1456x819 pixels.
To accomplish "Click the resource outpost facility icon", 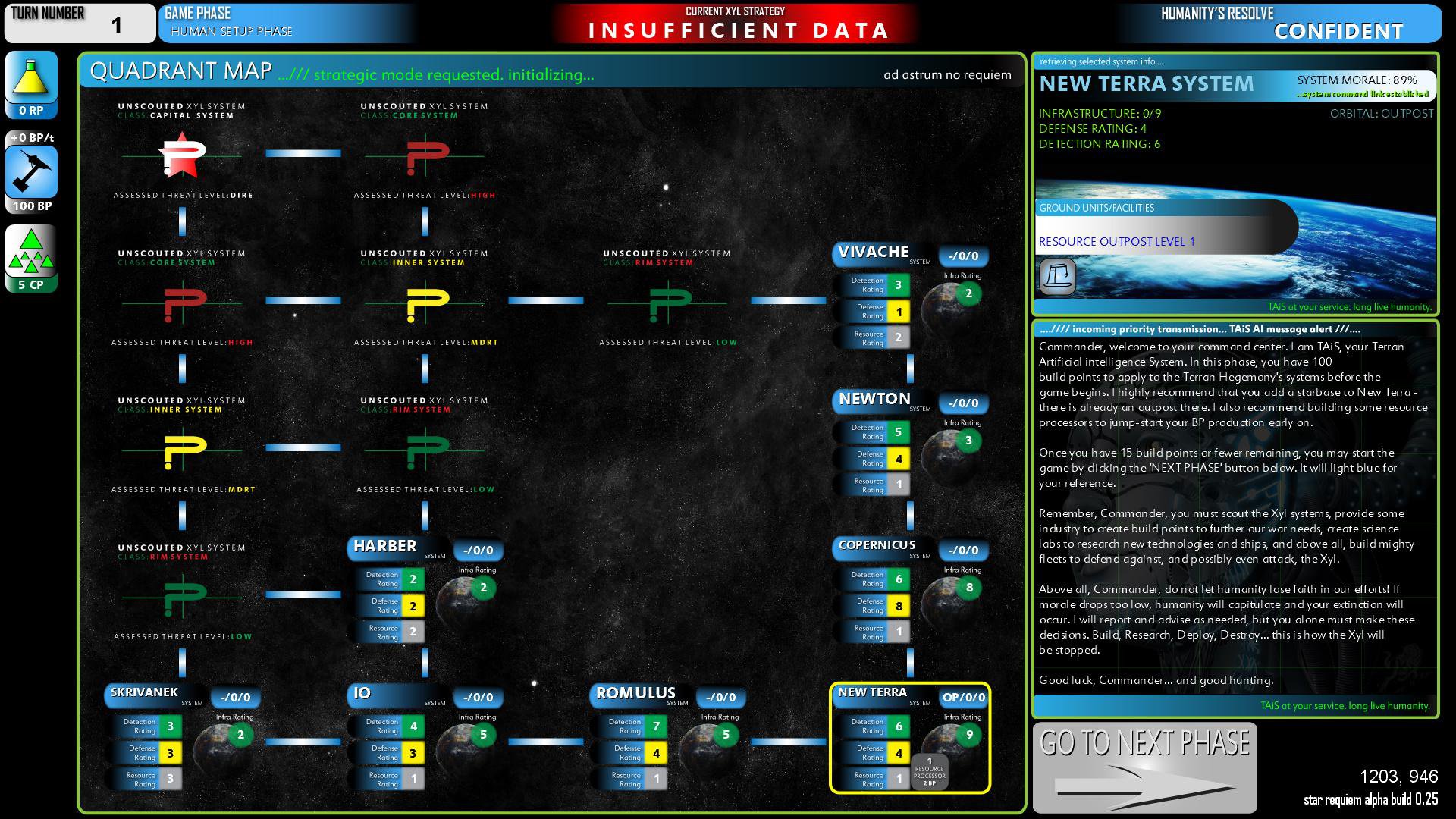I will pos(1057,276).
